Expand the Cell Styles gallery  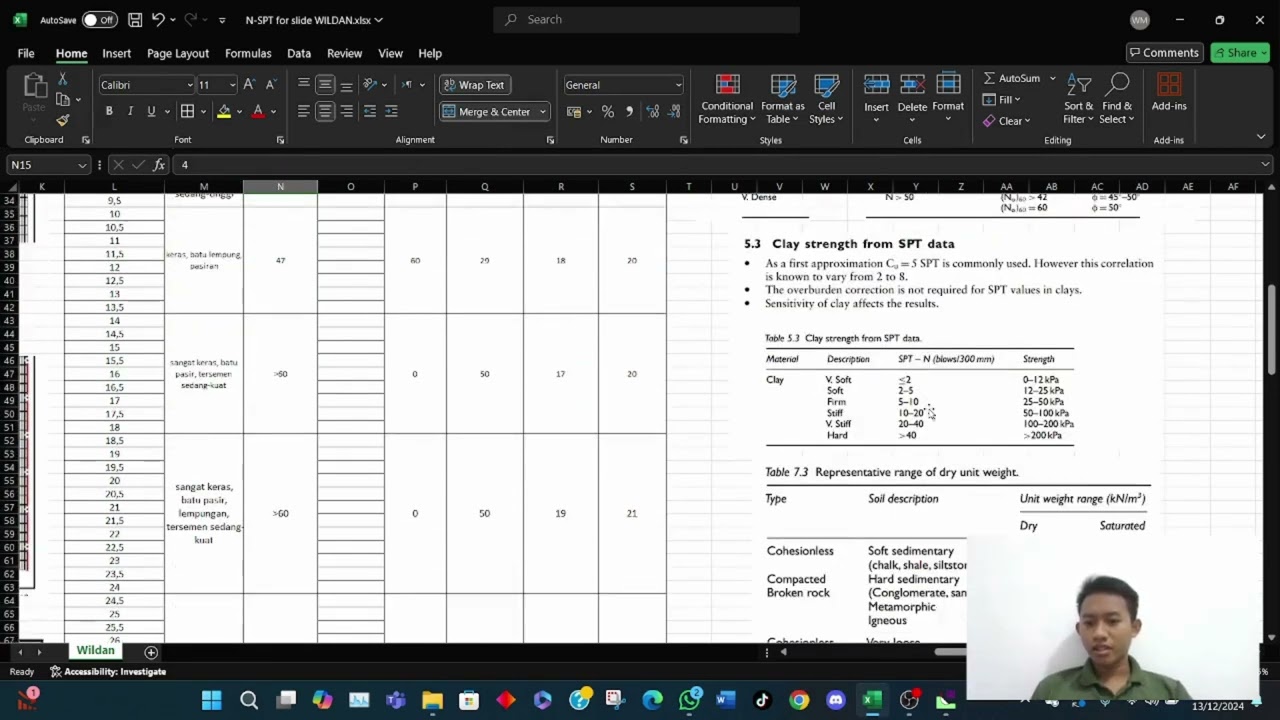(826, 100)
